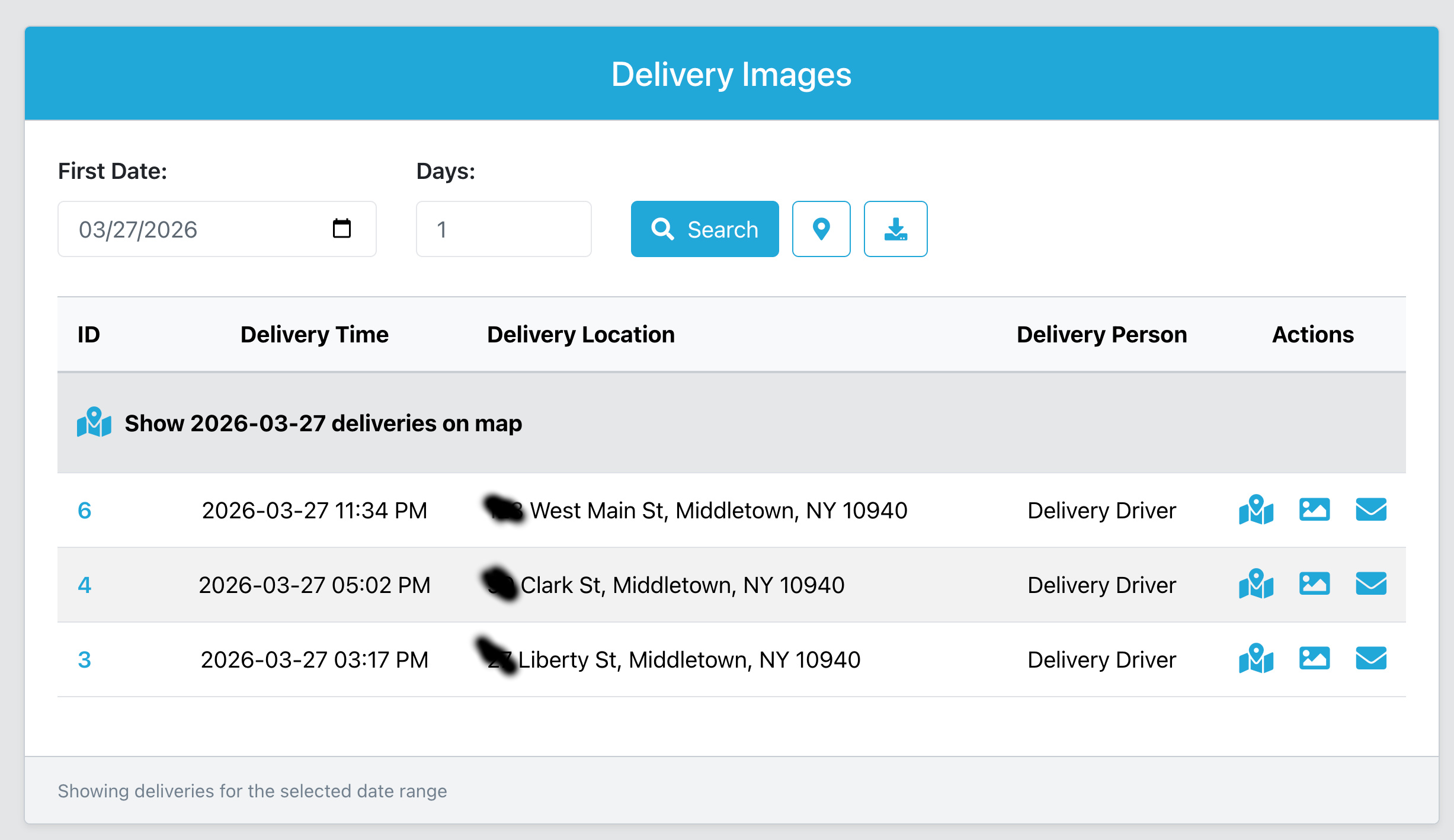View delivery image for delivery 4
Image resolution: width=1454 pixels, height=840 pixels.
(x=1314, y=585)
